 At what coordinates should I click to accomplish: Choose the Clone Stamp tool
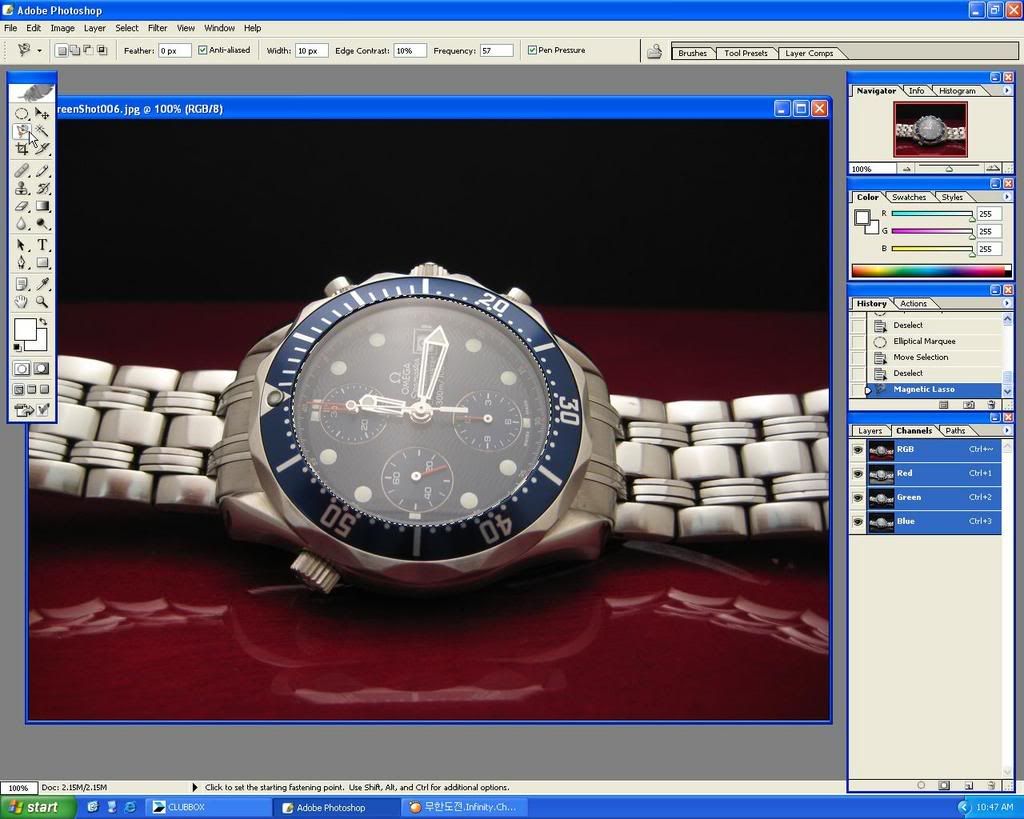tap(22, 189)
